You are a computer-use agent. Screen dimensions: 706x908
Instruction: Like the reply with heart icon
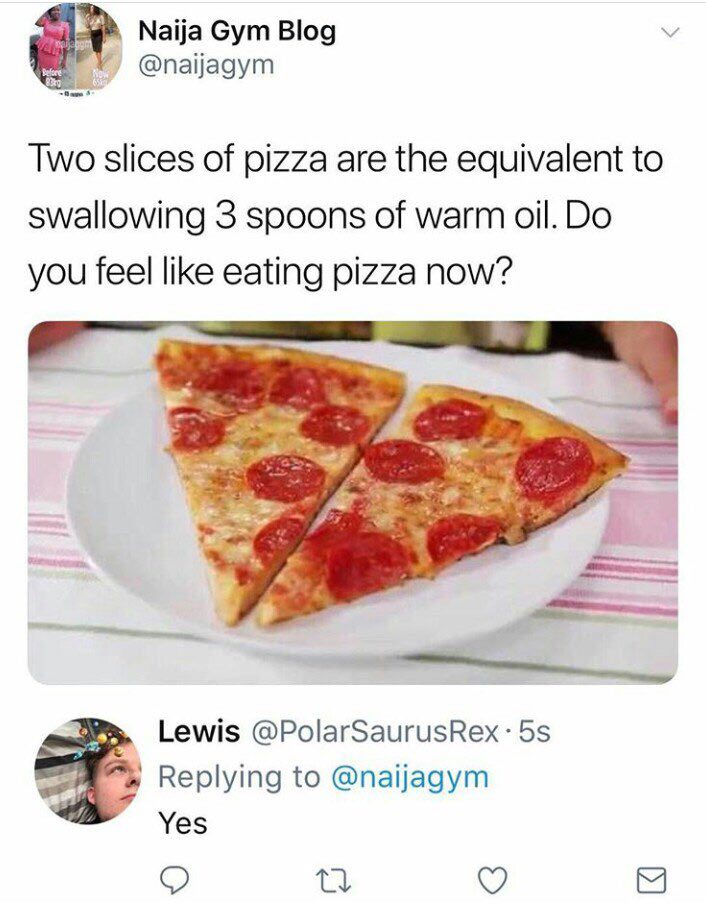point(492,881)
